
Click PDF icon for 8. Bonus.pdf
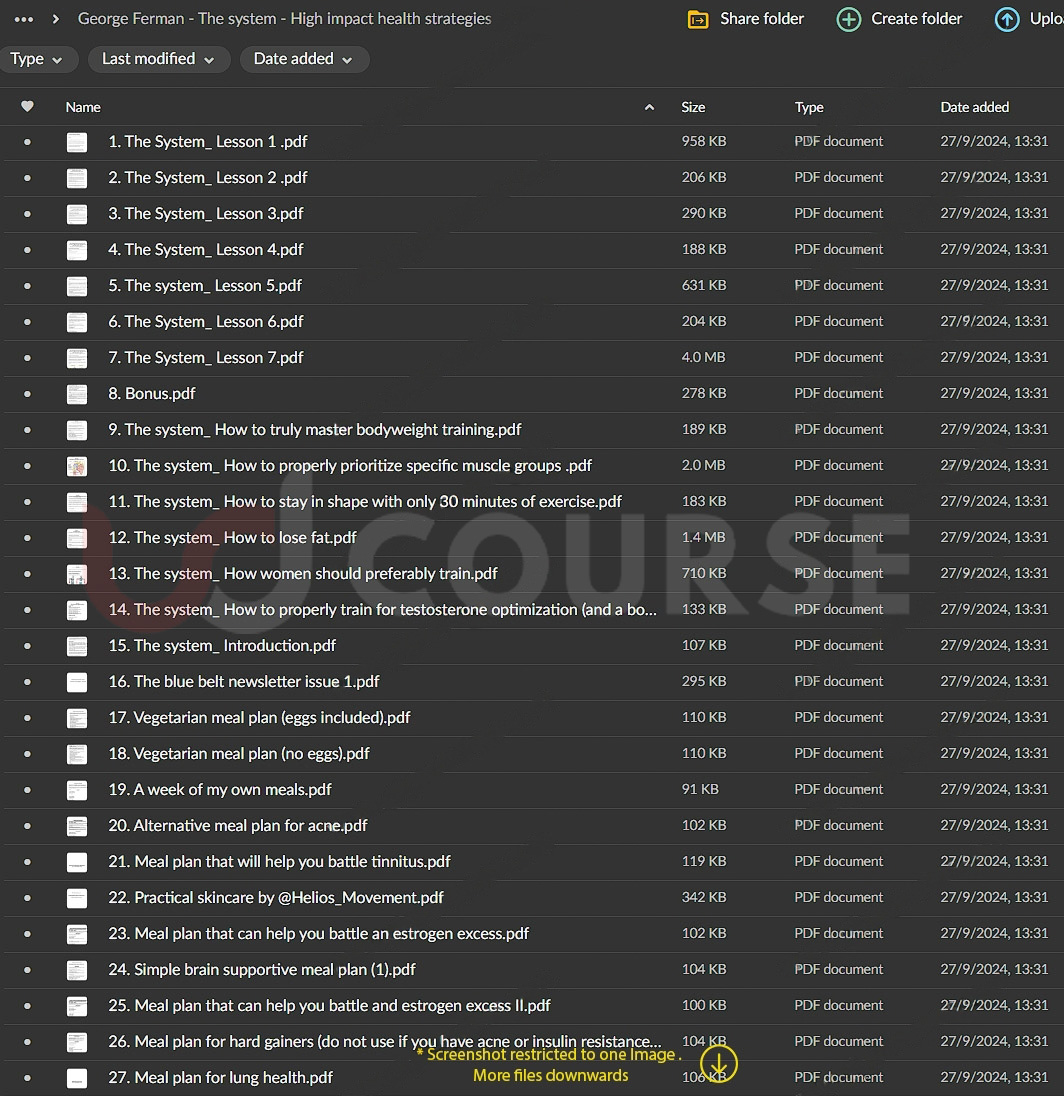[77, 394]
